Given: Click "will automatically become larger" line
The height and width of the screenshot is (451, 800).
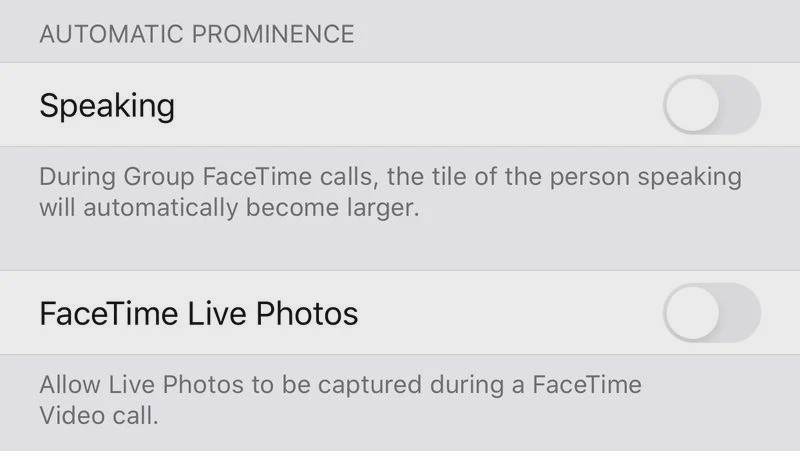Looking at the screenshot, I should click(x=230, y=208).
